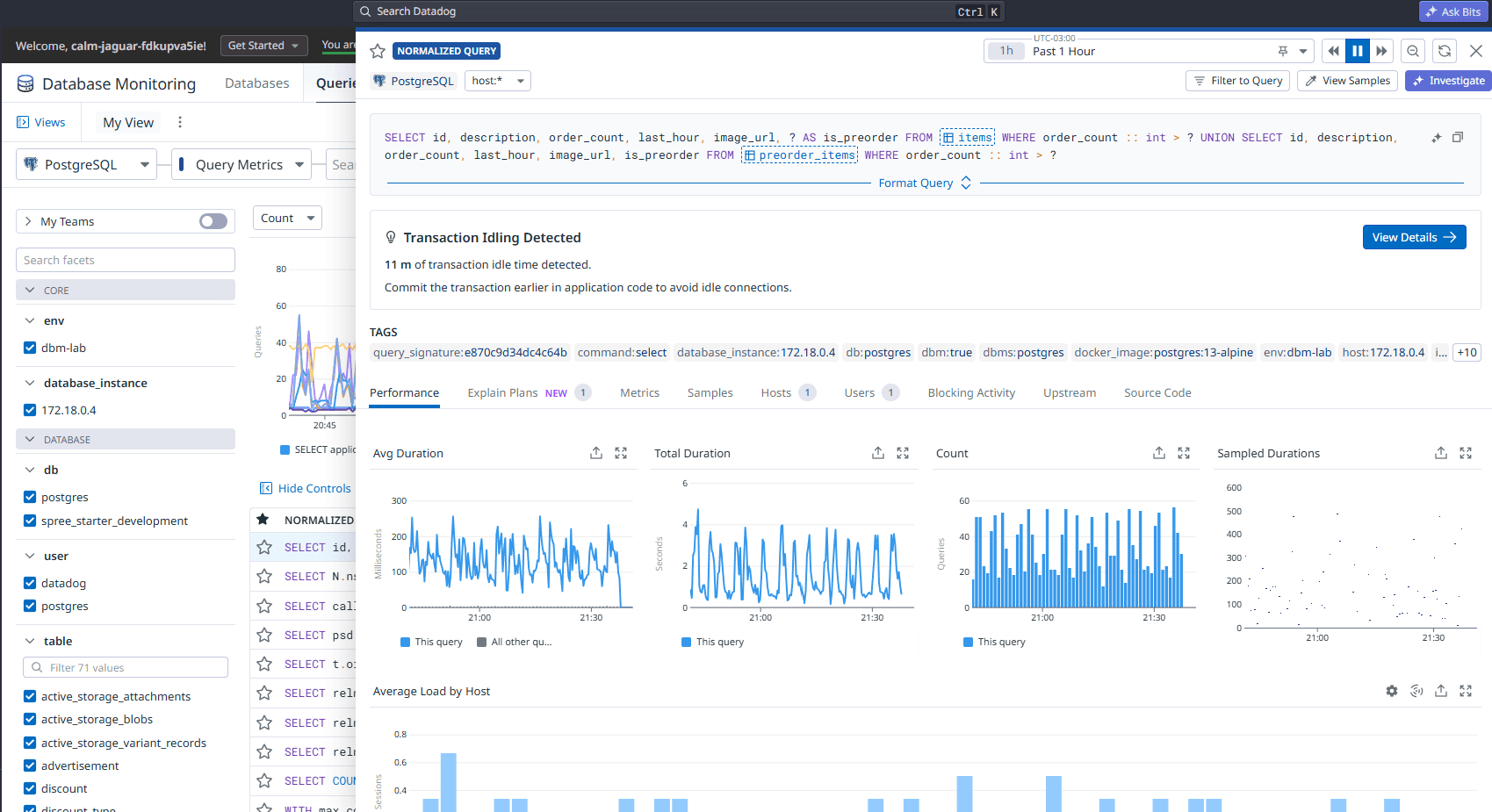Collapse the table facet section
Viewport: 1492px width, 812px height.
(x=30, y=641)
